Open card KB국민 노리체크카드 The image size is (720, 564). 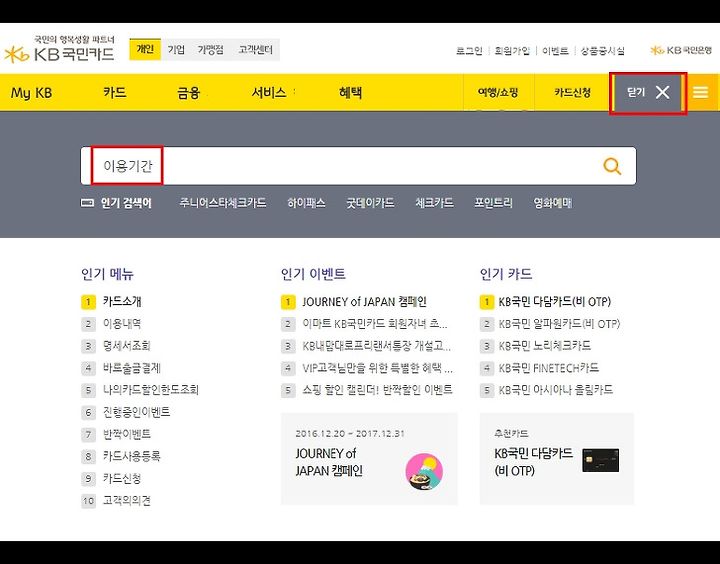[x=545, y=345]
